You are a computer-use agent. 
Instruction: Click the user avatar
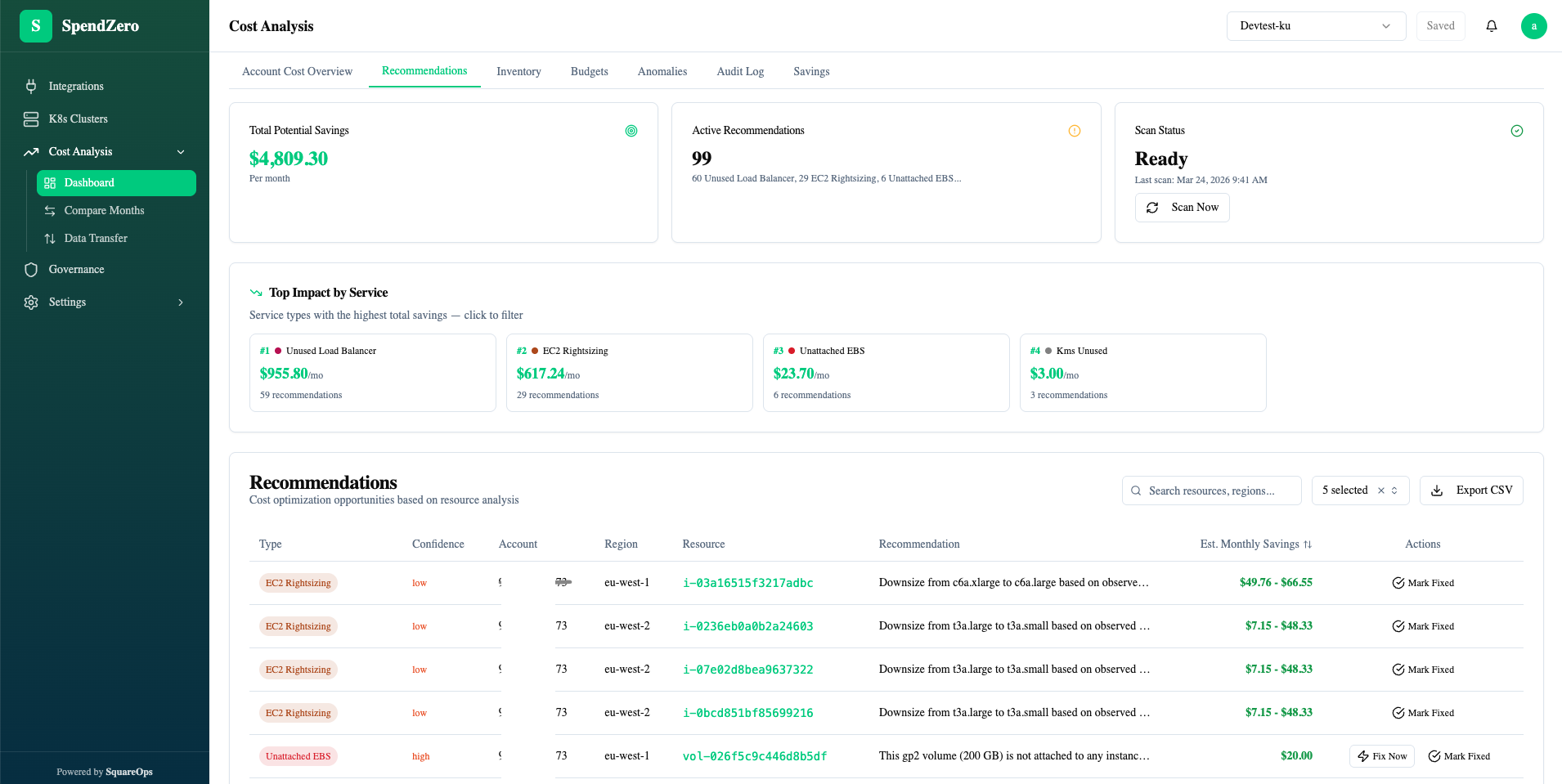pyautogui.click(x=1534, y=25)
